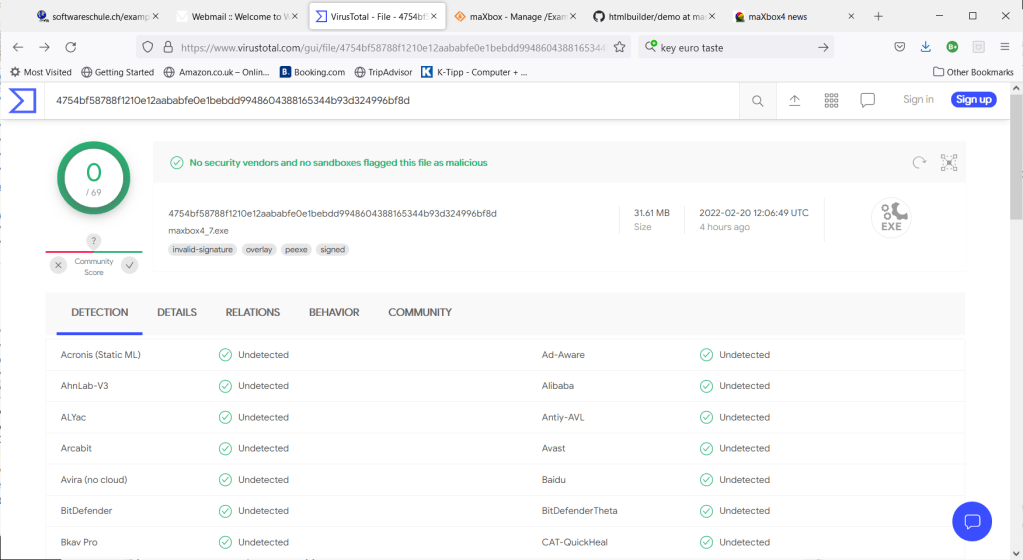1023x560 pixels.
Task: Open Firefox hamburger application menu
Action: (x=1003, y=47)
